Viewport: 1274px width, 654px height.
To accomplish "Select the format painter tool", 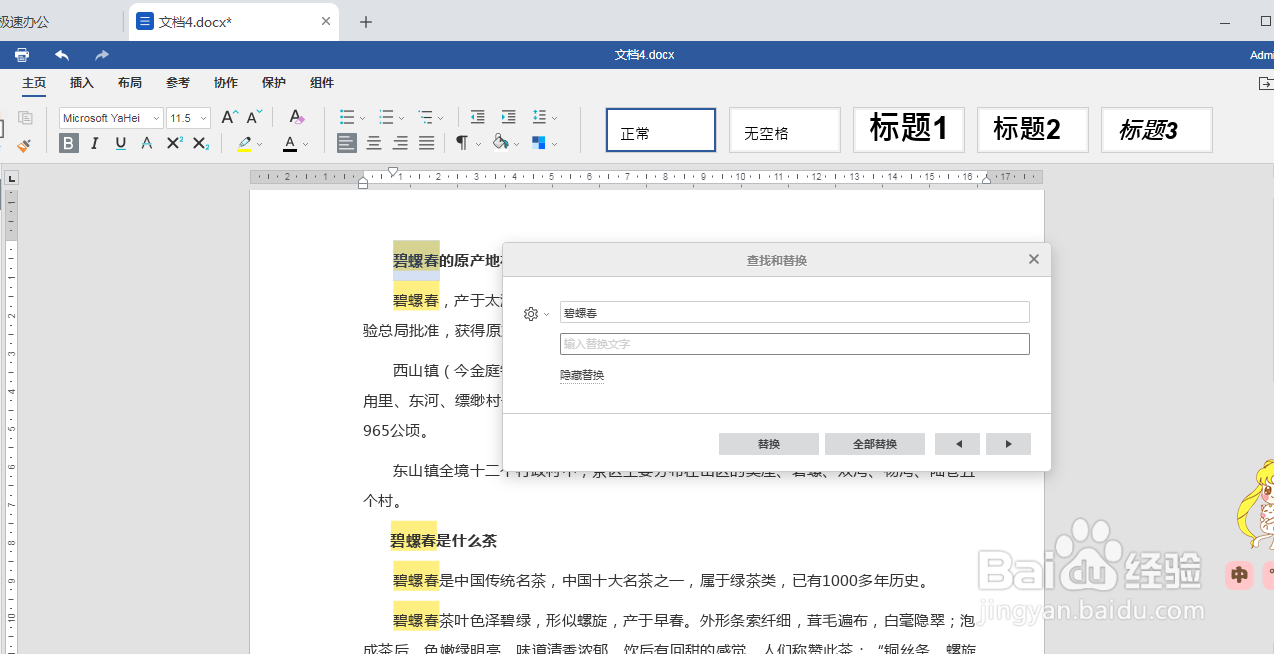I will tap(24, 143).
